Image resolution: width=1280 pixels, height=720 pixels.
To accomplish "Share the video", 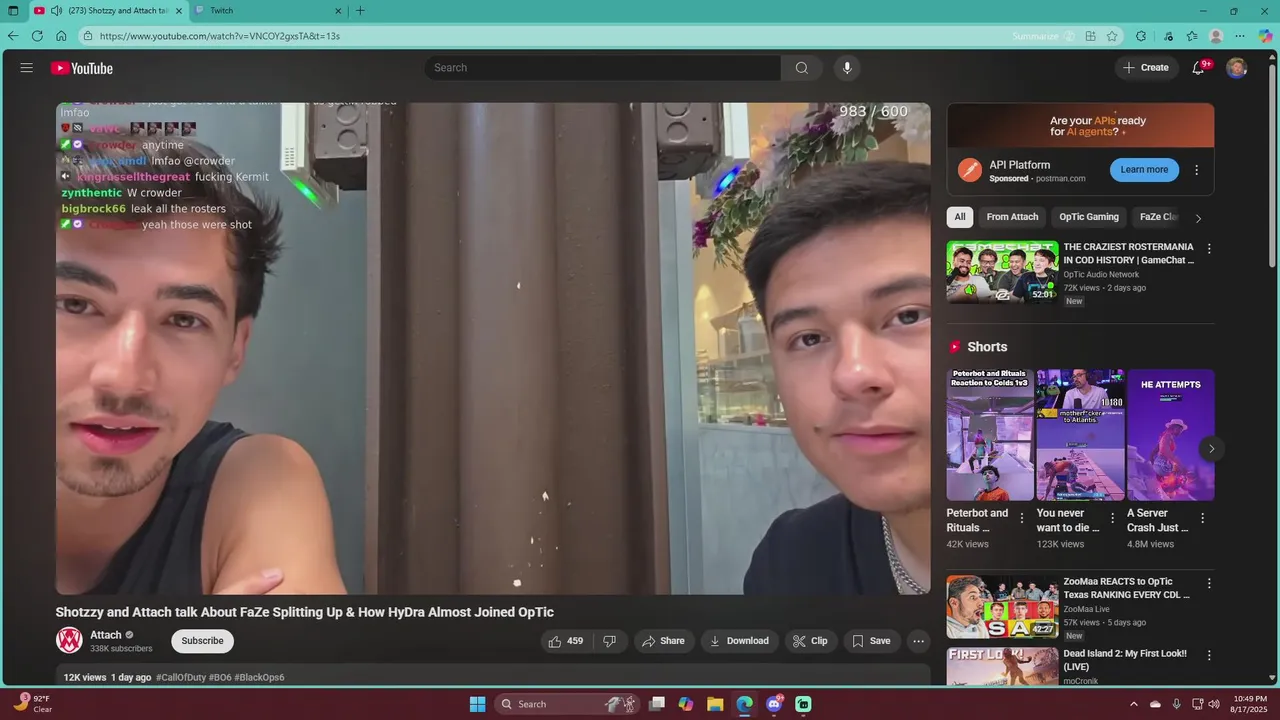I will [663, 641].
